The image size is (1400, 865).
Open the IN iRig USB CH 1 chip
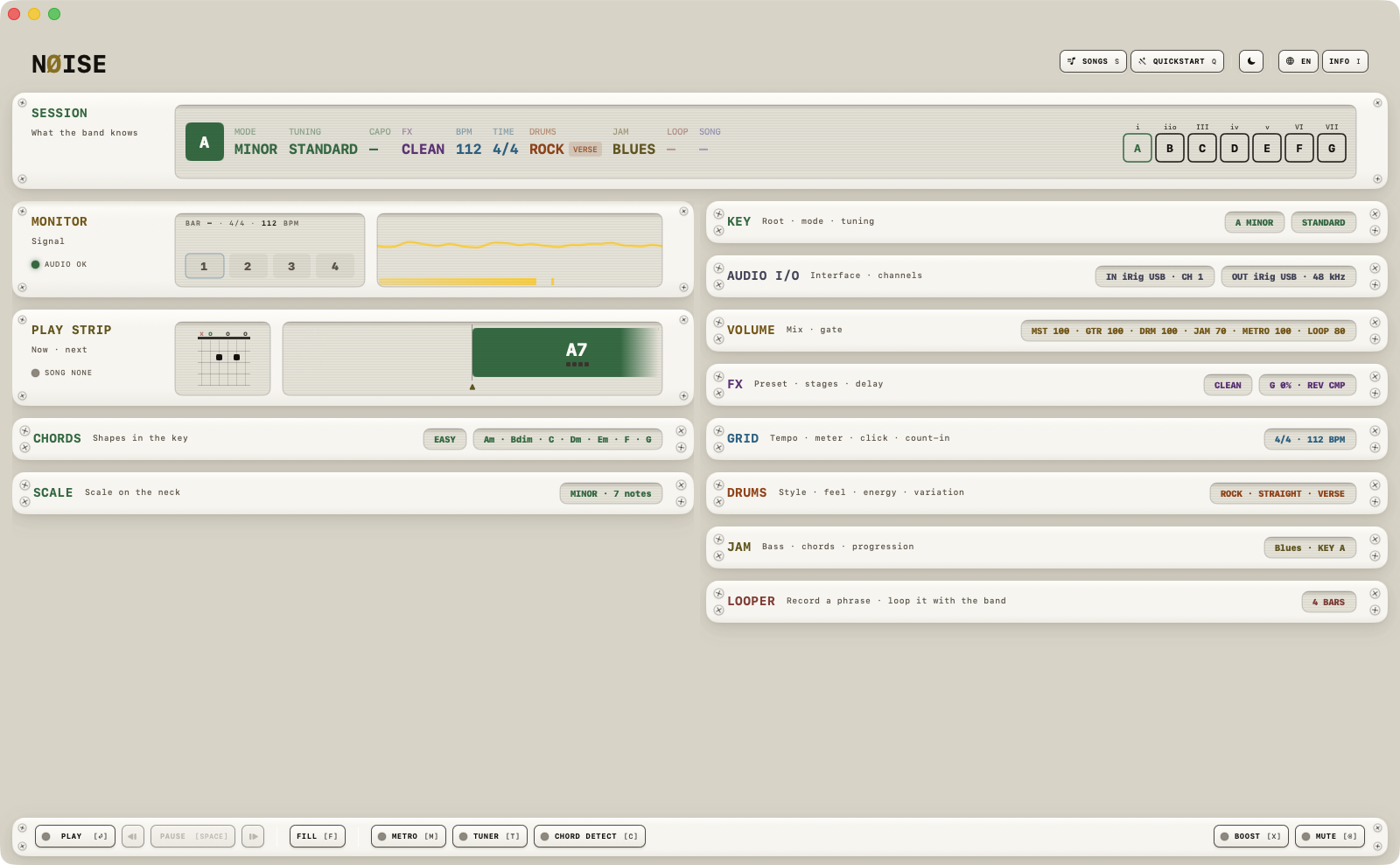[x=1155, y=276]
